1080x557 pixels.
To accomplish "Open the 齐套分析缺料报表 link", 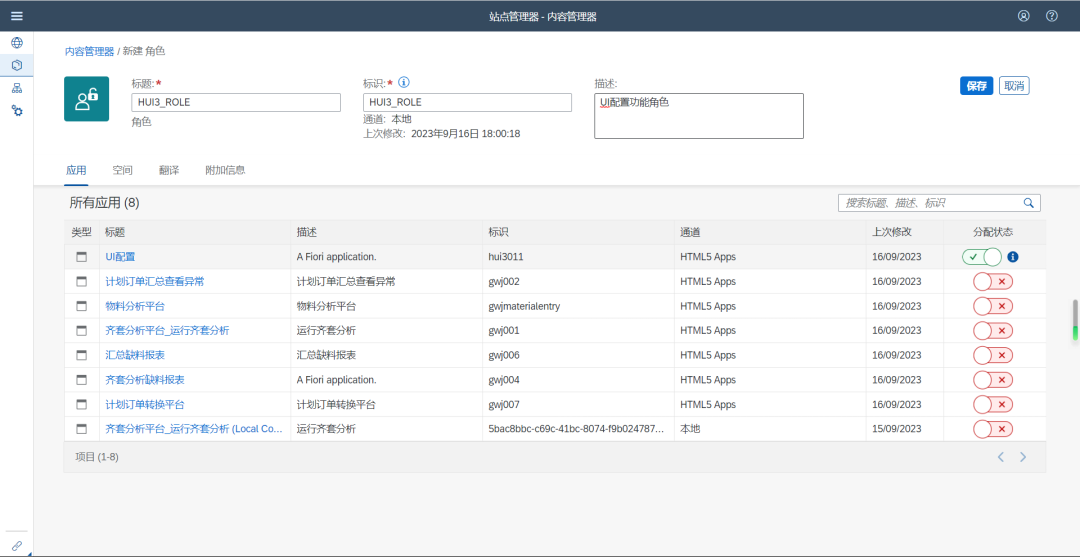I will (145, 380).
